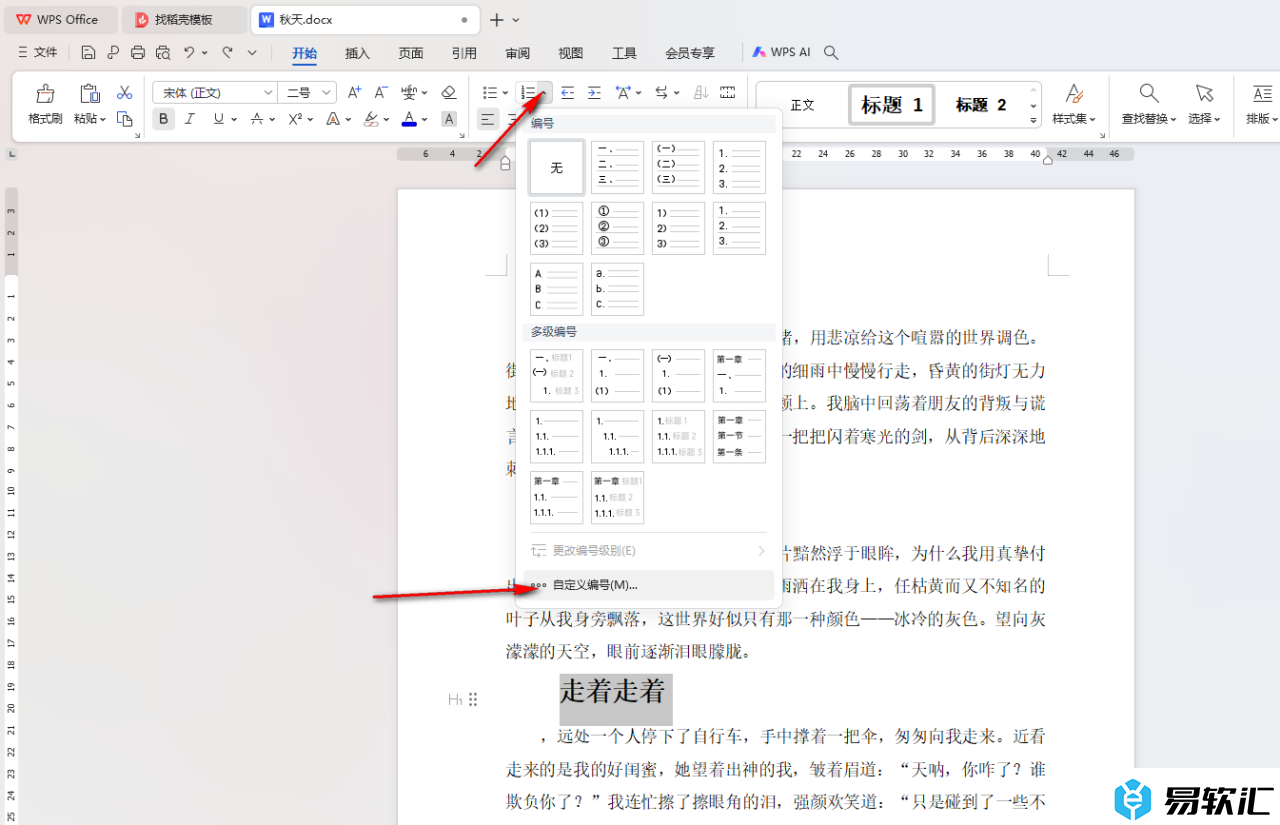This screenshot has width=1280, height=825.
Task: Expand the font color dropdown arrow
Action: [425, 119]
